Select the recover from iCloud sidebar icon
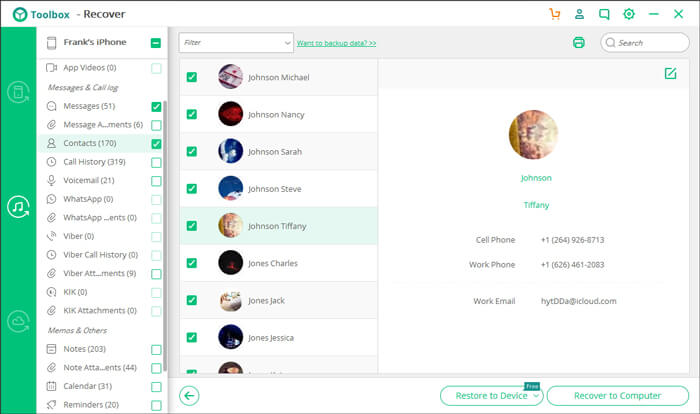 coord(18,322)
